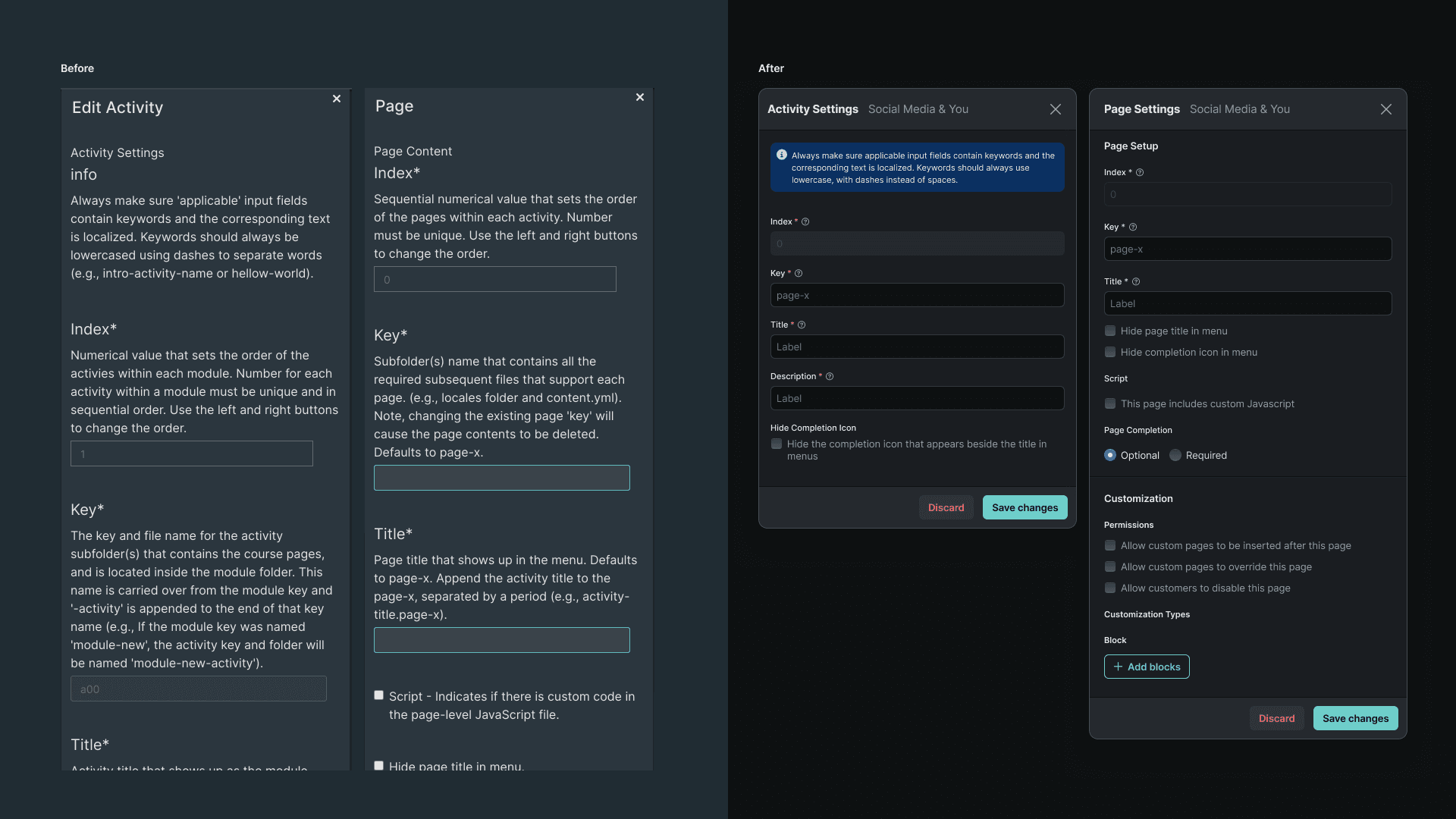Close the old Edit Activity panel
This screenshot has width=1456, height=819.
click(337, 99)
